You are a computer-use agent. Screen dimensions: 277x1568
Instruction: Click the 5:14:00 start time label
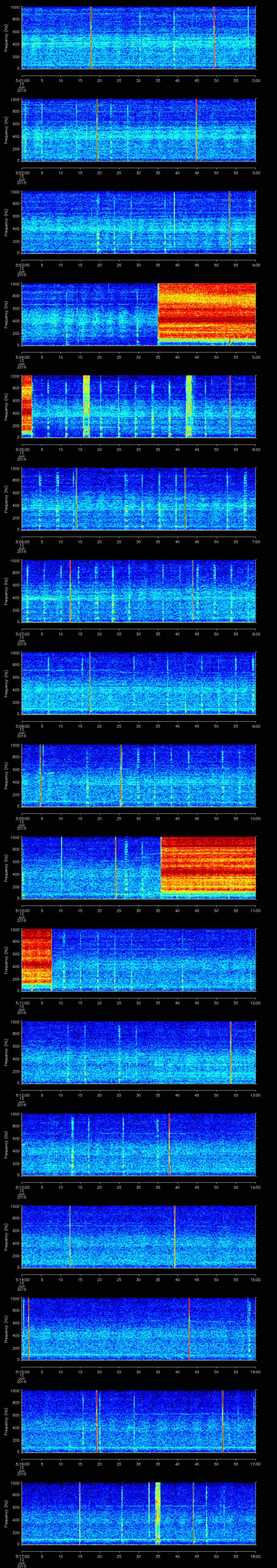tap(22, 1279)
